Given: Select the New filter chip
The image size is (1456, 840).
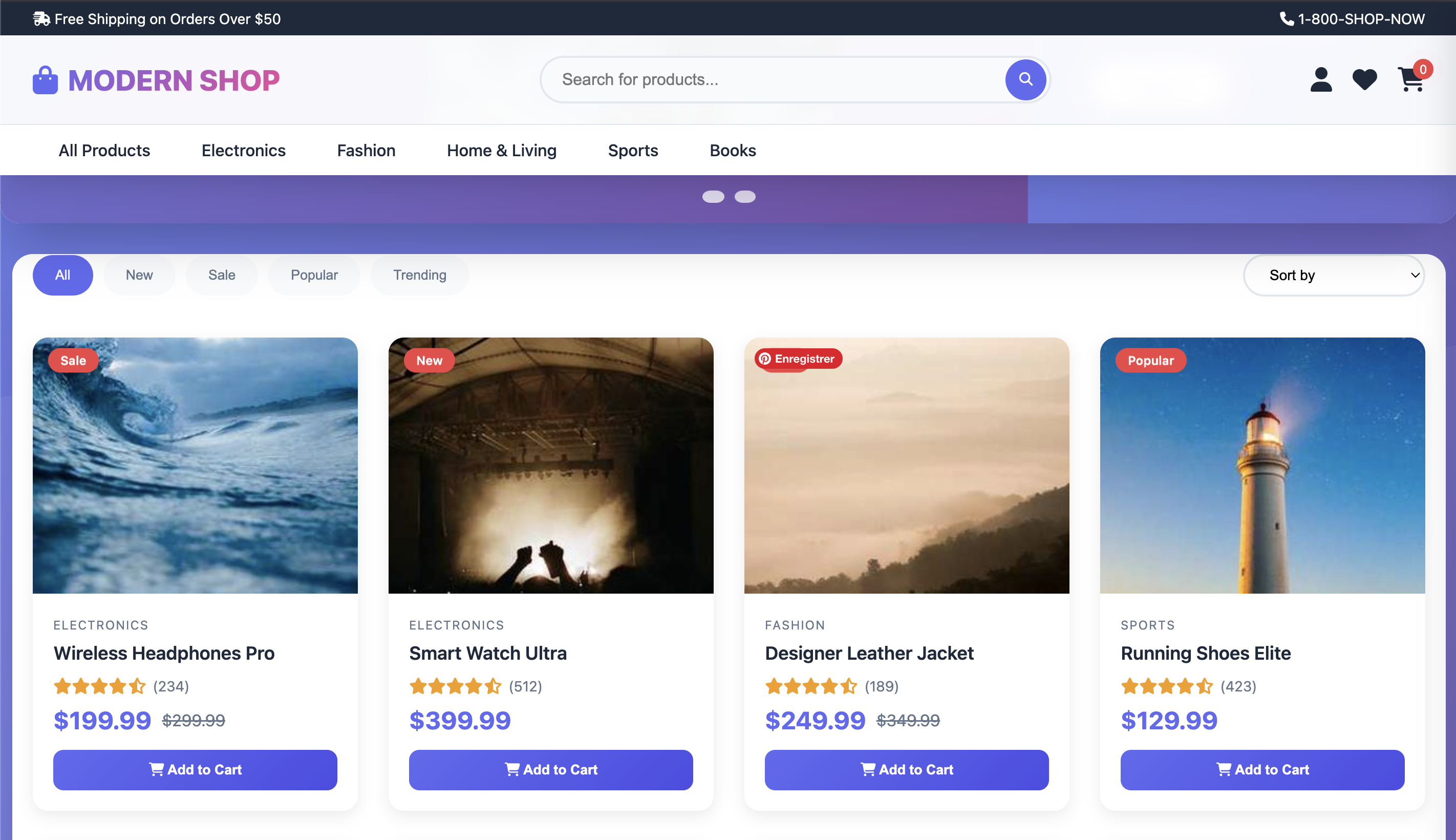Looking at the screenshot, I should point(139,275).
